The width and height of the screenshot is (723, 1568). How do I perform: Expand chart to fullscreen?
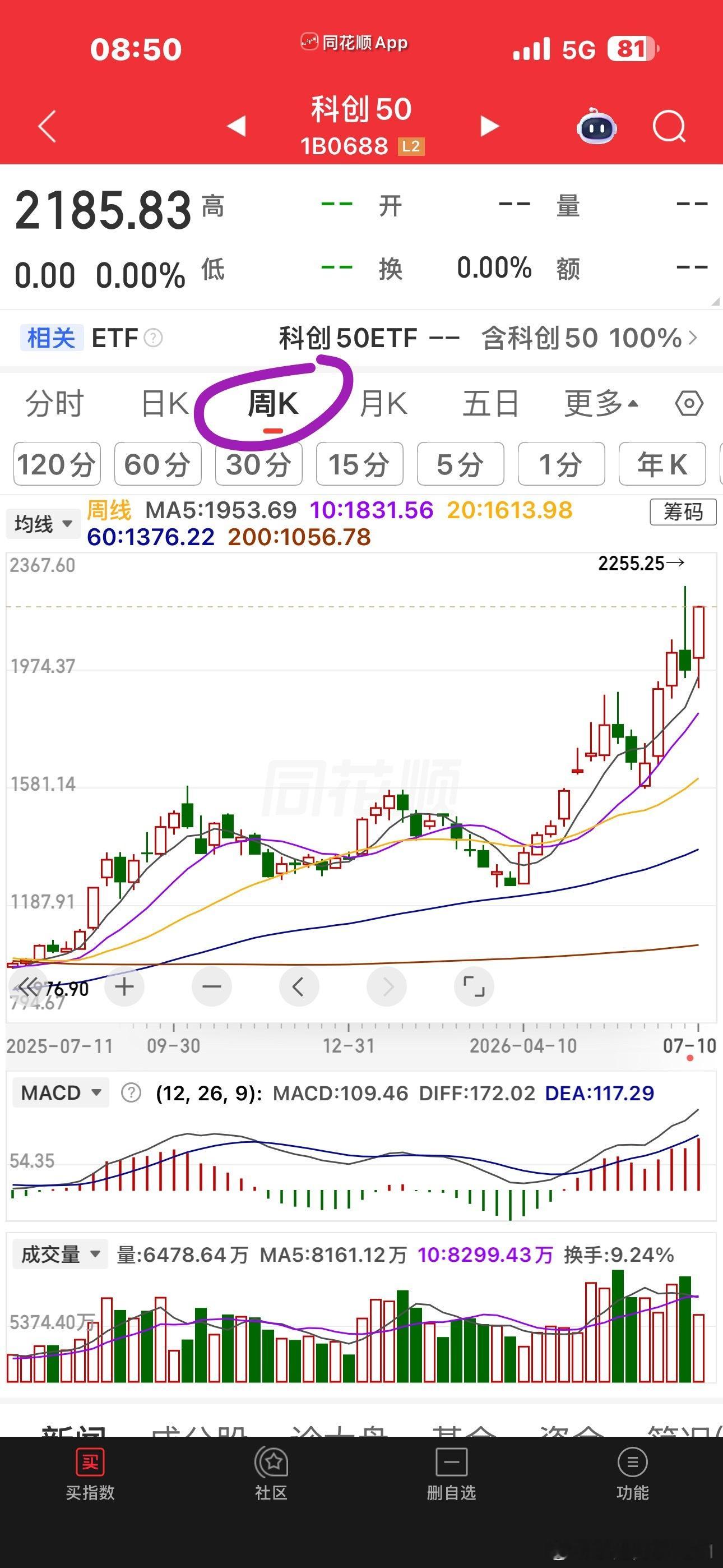[474, 986]
